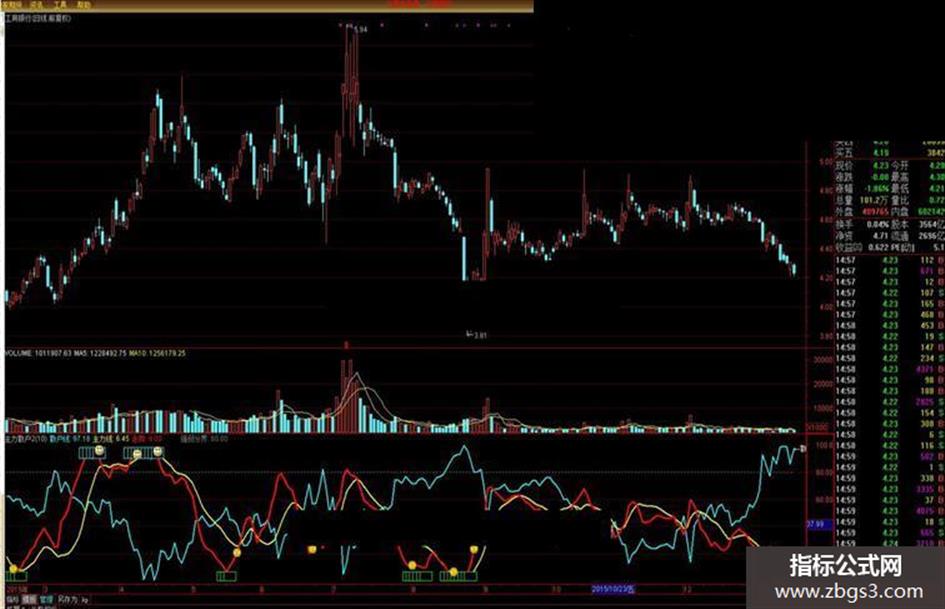The width and height of the screenshot is (945, 609).
Task: Select the tick row with volume 453
Action: 890,326
